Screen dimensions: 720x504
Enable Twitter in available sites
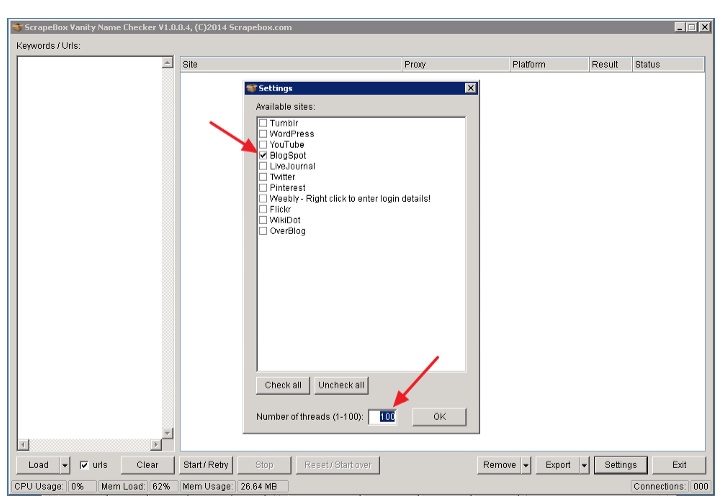(x=263, y=177)
